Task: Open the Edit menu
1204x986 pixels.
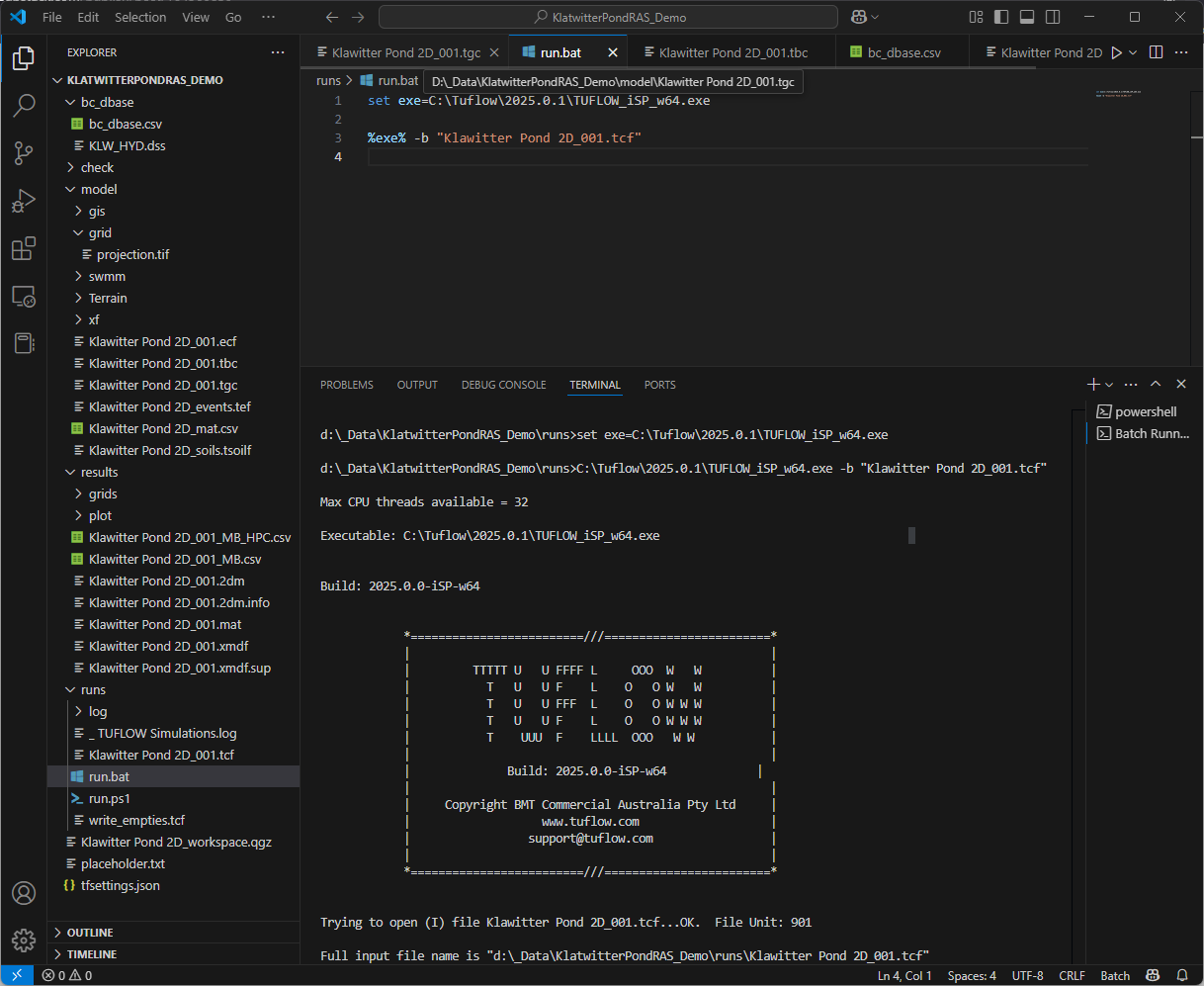Action: coord(88,17)
